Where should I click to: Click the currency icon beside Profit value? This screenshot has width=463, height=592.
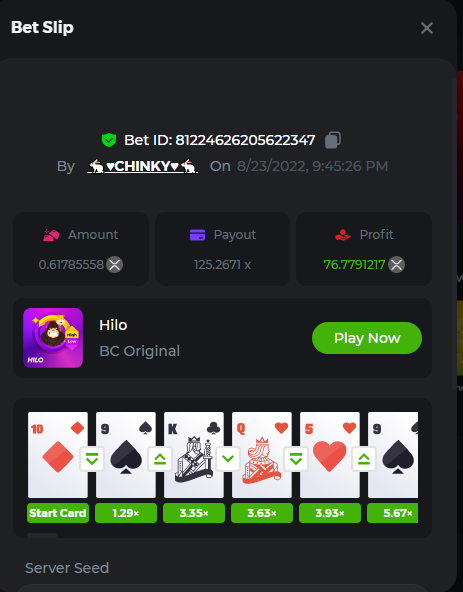pyautogui.click(x=397, y=265)
